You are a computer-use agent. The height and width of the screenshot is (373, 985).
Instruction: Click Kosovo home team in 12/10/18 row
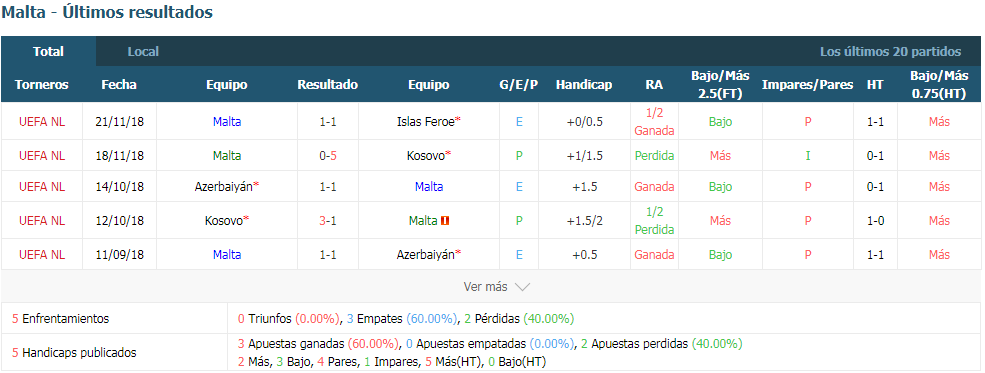click(x=224, y=220)
